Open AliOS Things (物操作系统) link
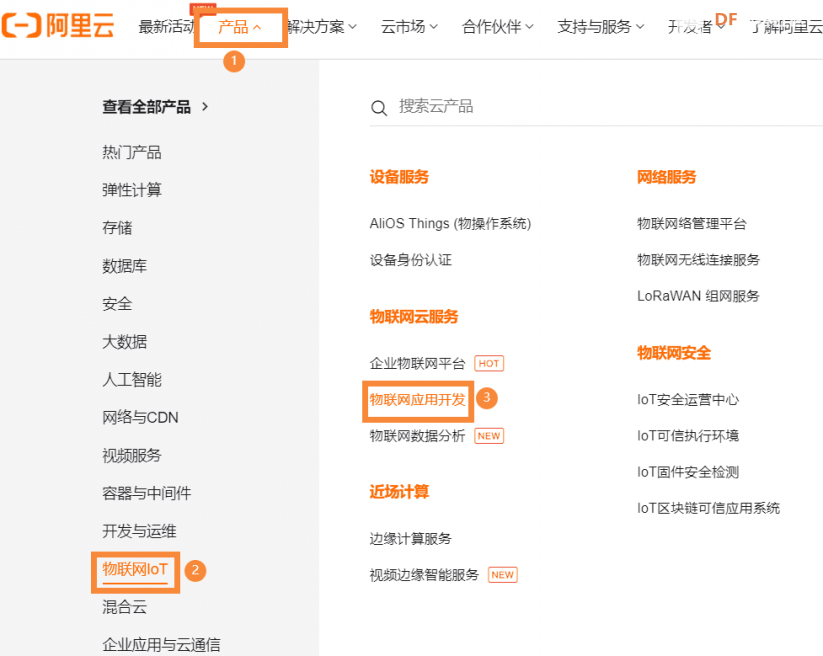Image resolution: width=823 pixels, height=656 pixels. (450, 224)
